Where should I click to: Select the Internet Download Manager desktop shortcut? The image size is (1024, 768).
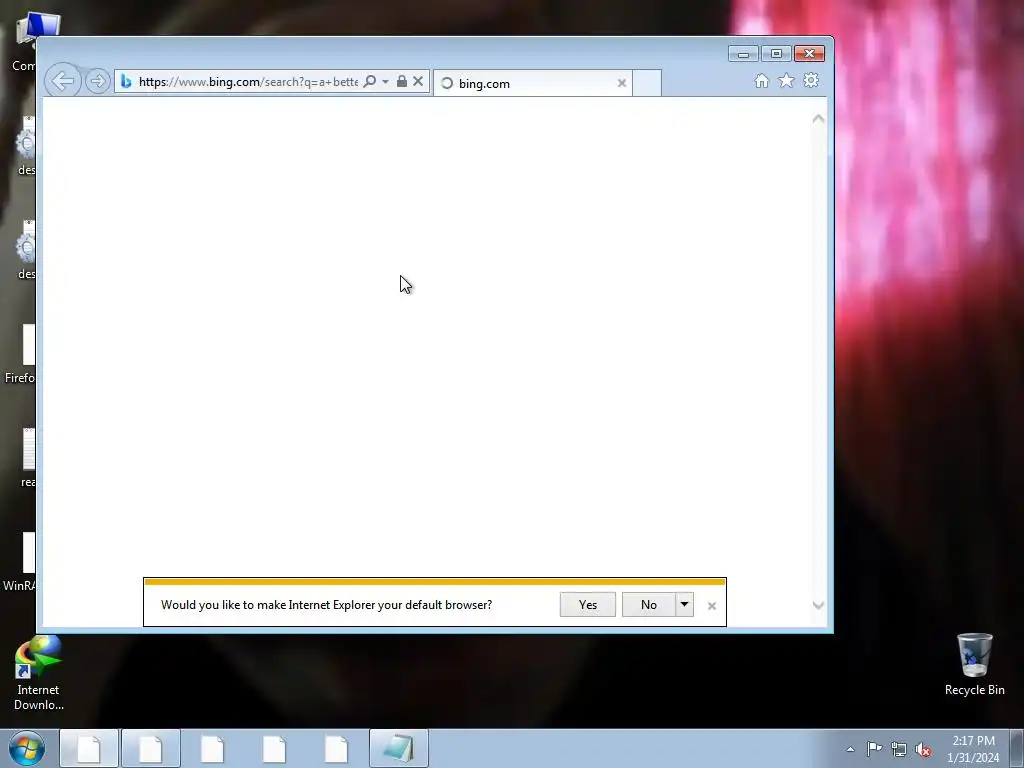[x=38, y=674]
